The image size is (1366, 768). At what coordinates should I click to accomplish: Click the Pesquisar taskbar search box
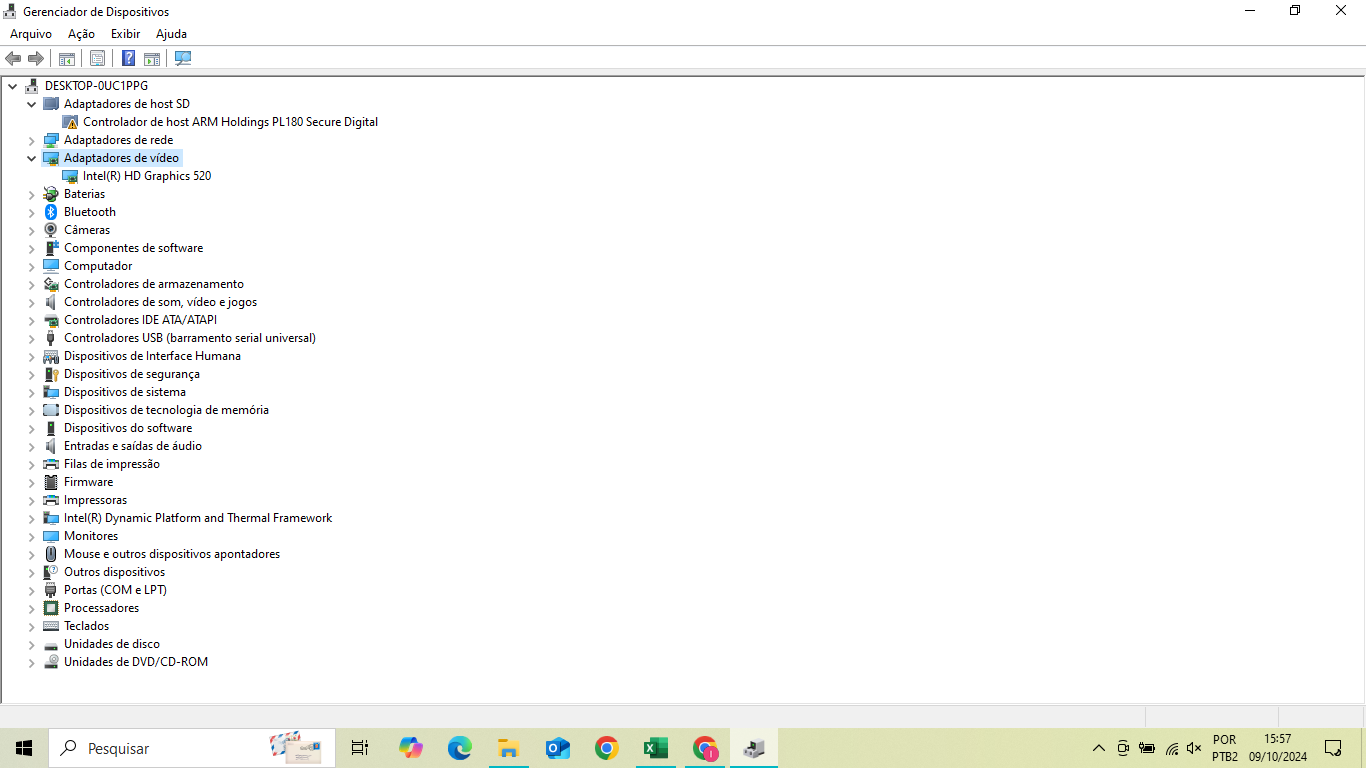coord(192,748)
